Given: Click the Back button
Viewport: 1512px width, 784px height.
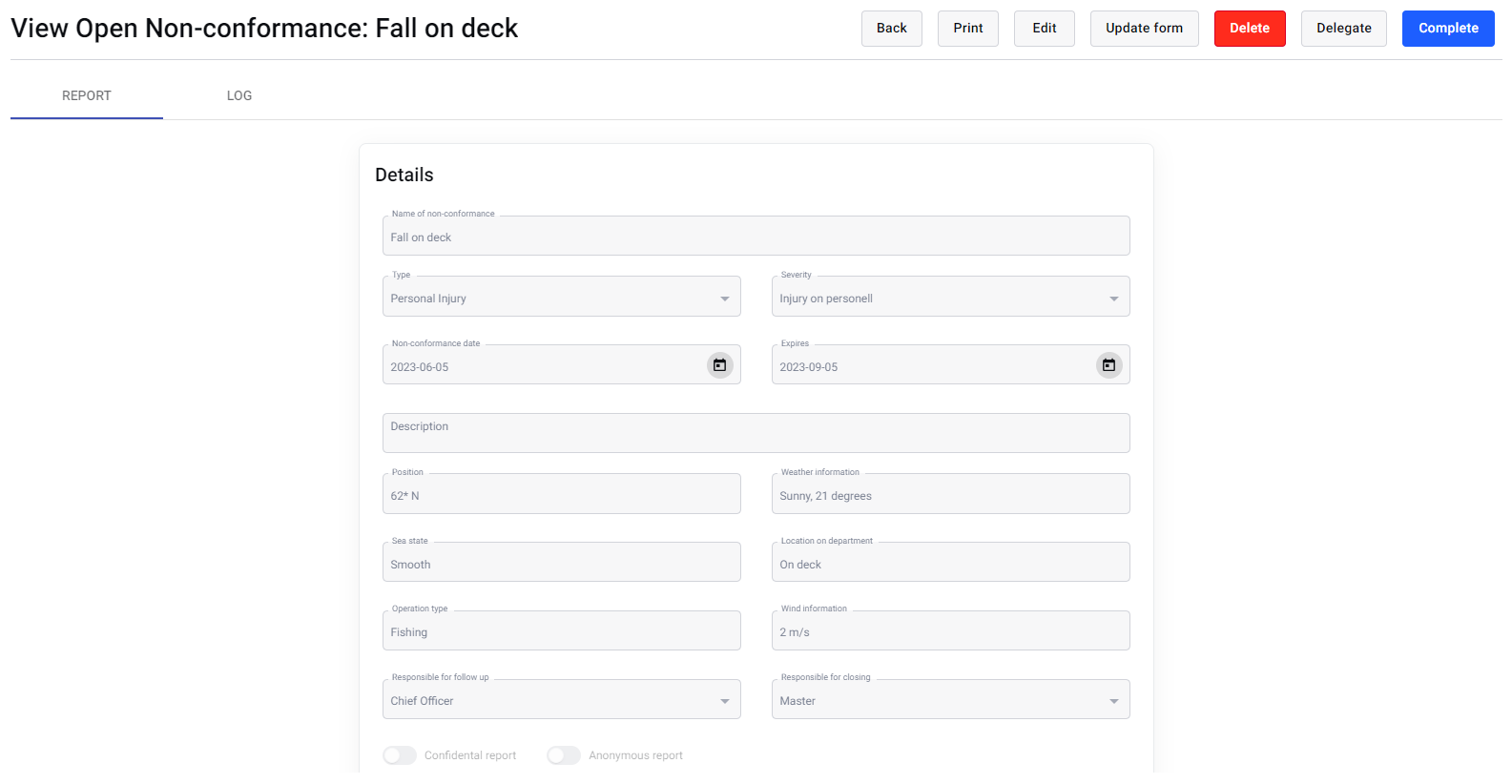Looking at the screenshot, I should point(892,29).
